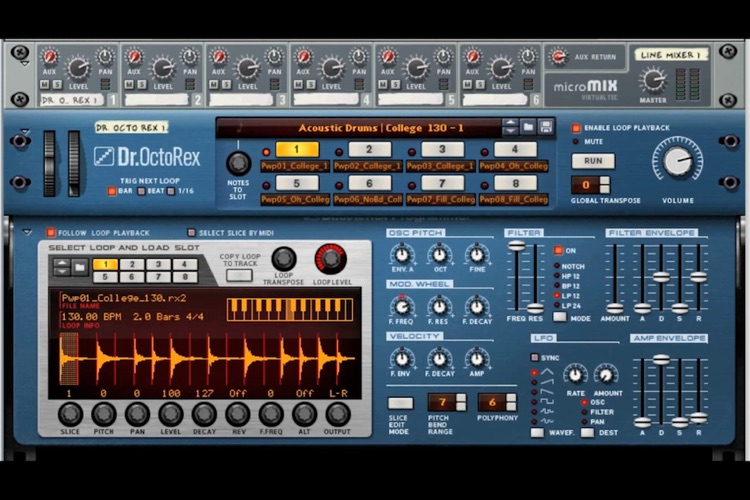Image resolution: width=750 pixels, height=500 pixels.
Task: Step loops with the loop select arrows
Action: tap(62, 267)
